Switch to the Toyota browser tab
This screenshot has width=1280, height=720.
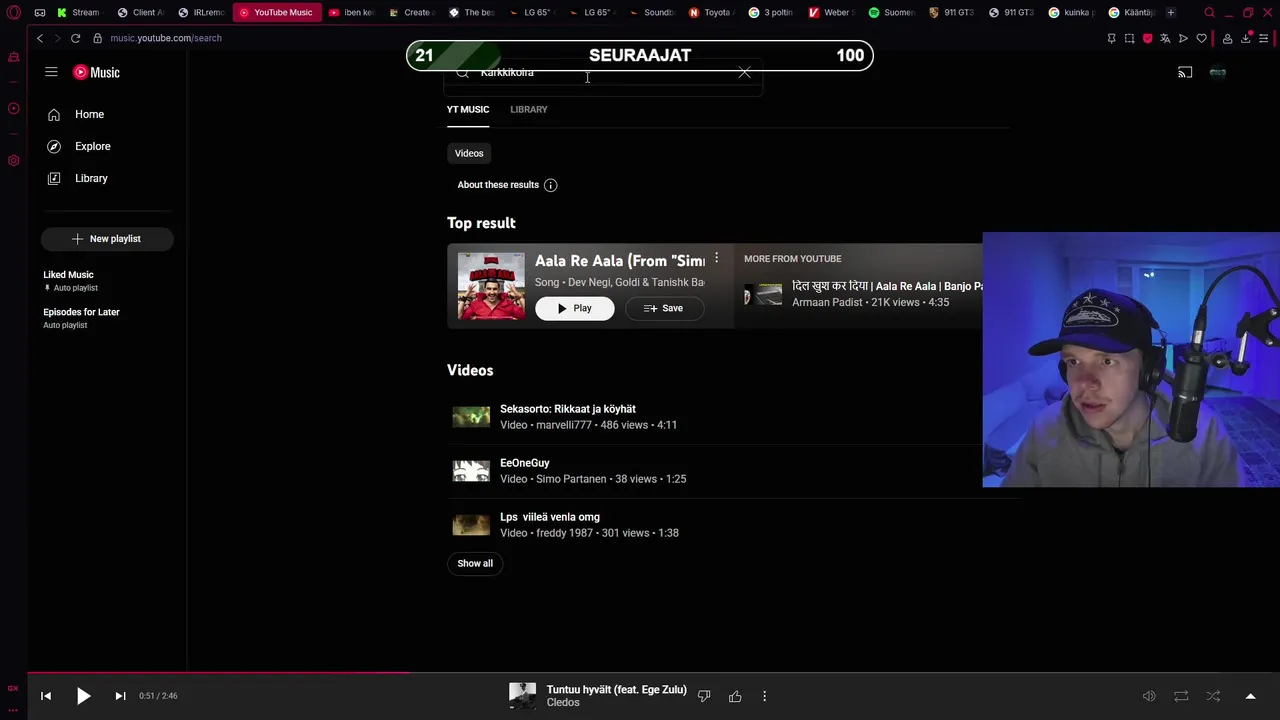pos(711,12)
